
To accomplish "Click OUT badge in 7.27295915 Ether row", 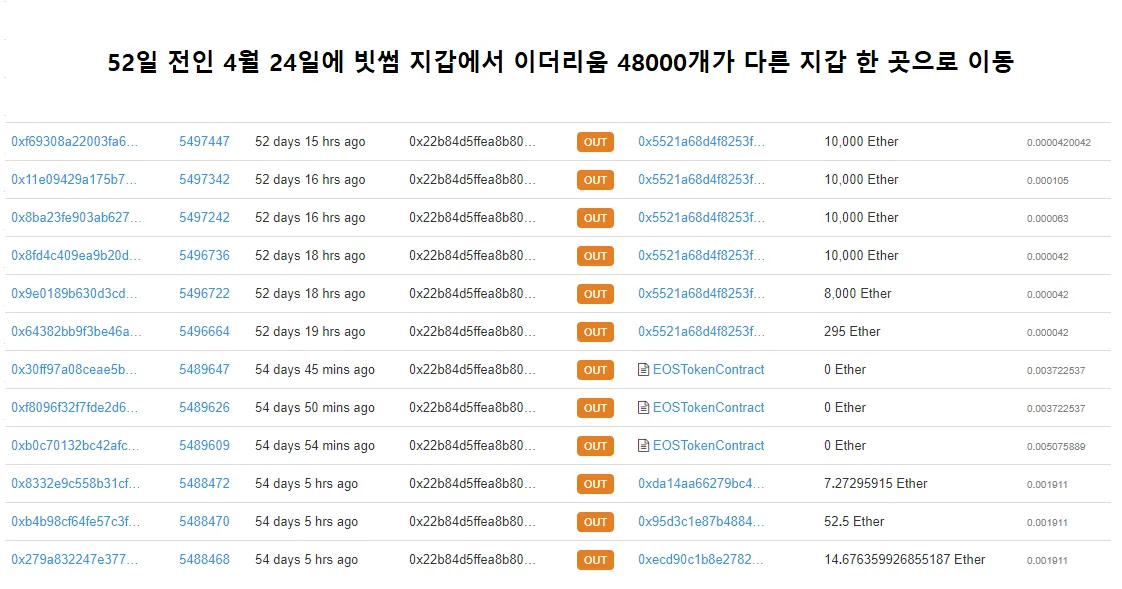I will click(595, 484).
